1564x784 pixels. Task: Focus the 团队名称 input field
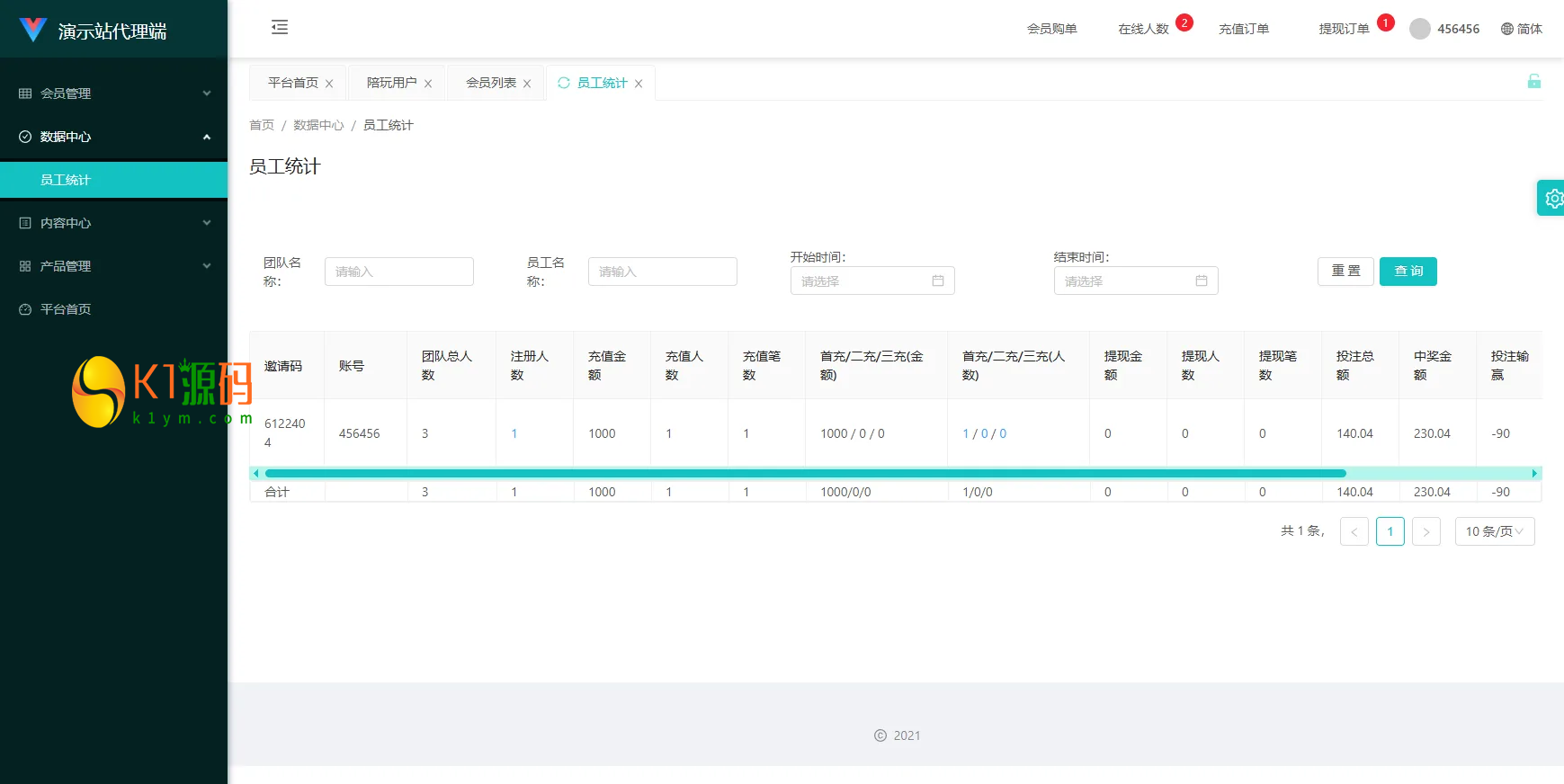(x=399, y=272)
